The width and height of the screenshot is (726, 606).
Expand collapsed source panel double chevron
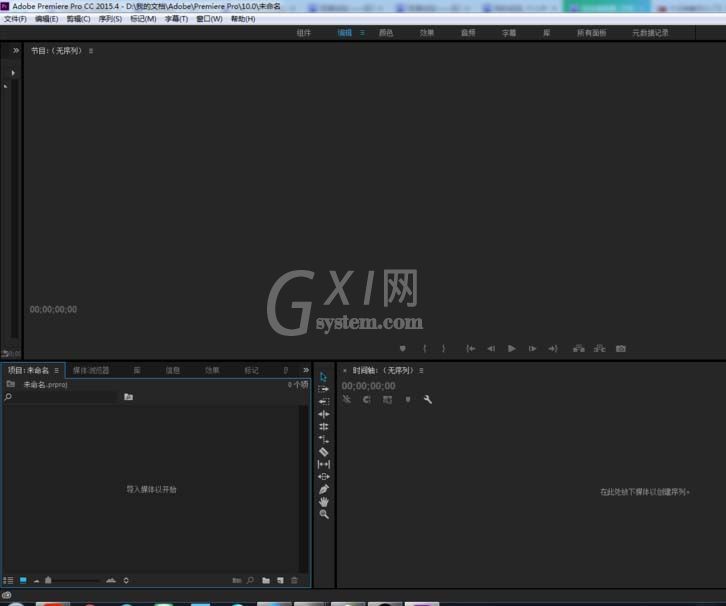pos(16,50)
